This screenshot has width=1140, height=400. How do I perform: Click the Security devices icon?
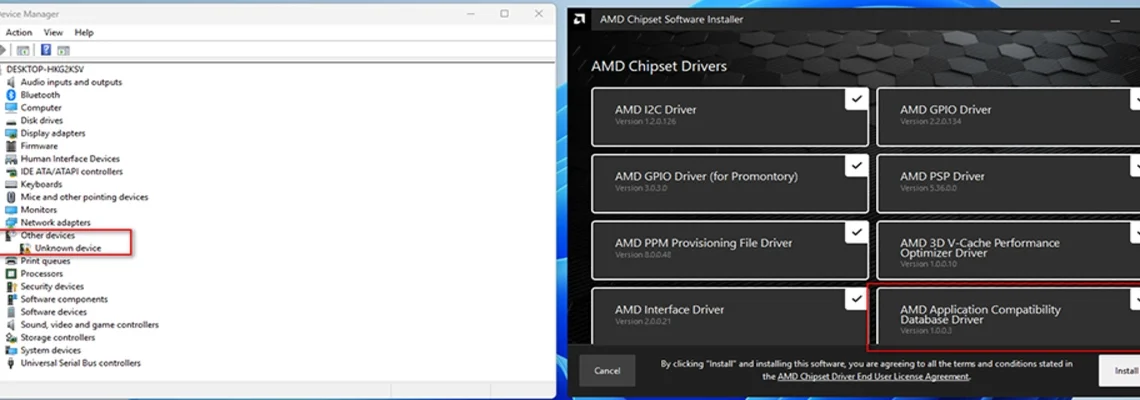[11, 287]
